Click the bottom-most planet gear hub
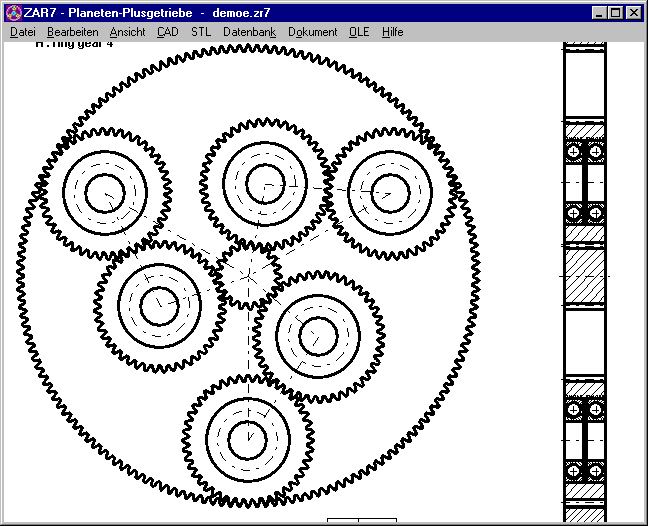The image size is (648, 526). (246, 437)
